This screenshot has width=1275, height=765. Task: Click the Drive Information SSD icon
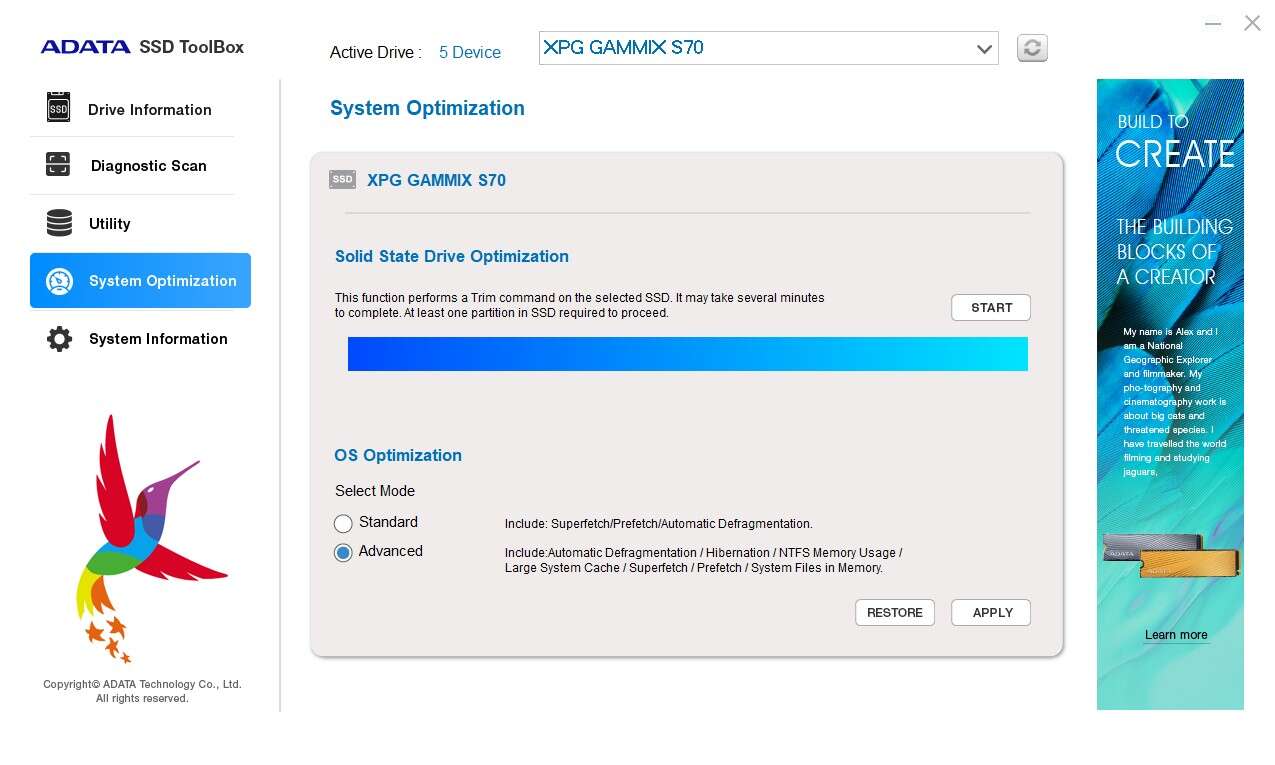tap(59, 108)
